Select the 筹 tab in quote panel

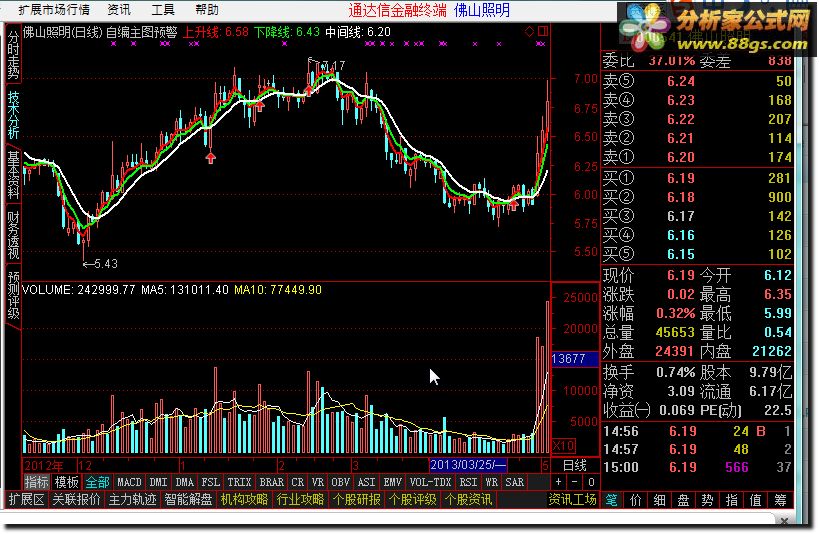[780, 500]
